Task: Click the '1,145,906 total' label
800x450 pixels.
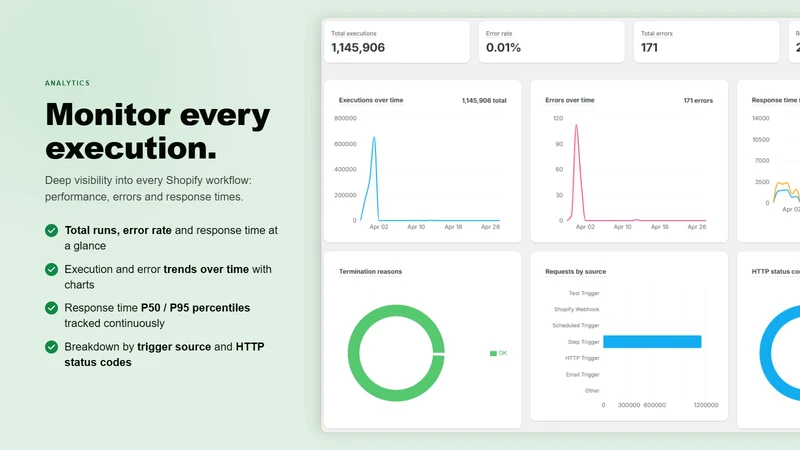Action: click(484, 101)
